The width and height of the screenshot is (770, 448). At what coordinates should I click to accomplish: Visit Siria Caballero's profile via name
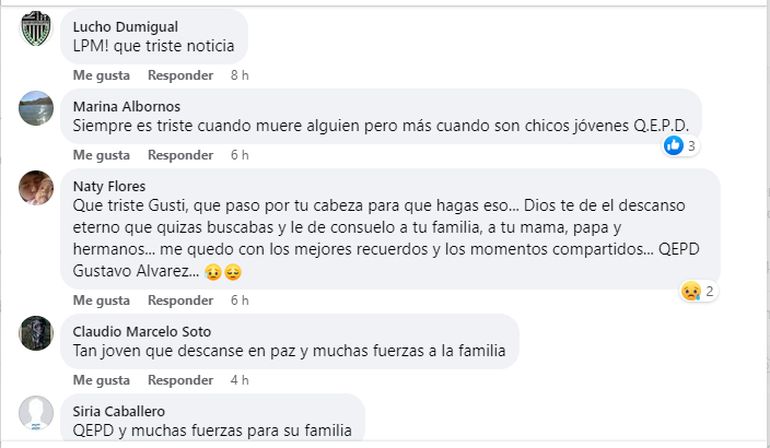[x=119, y=411]
